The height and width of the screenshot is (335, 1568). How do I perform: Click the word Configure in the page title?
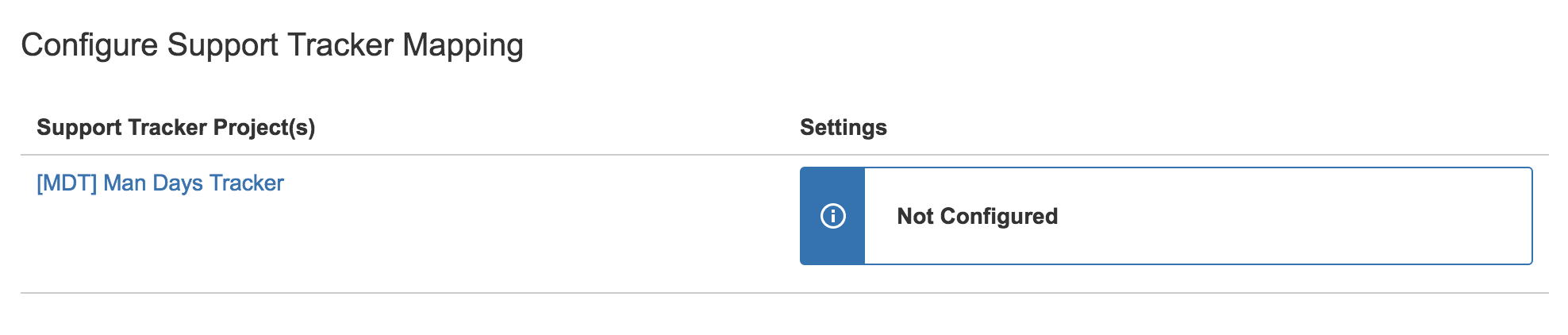[90, 45]
